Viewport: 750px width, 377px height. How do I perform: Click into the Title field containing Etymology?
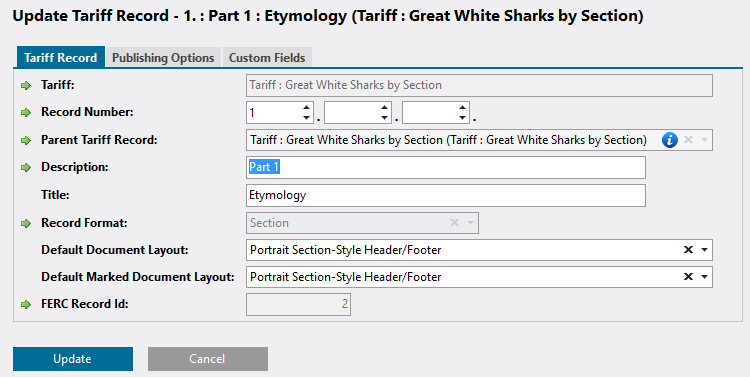point(446,195)
